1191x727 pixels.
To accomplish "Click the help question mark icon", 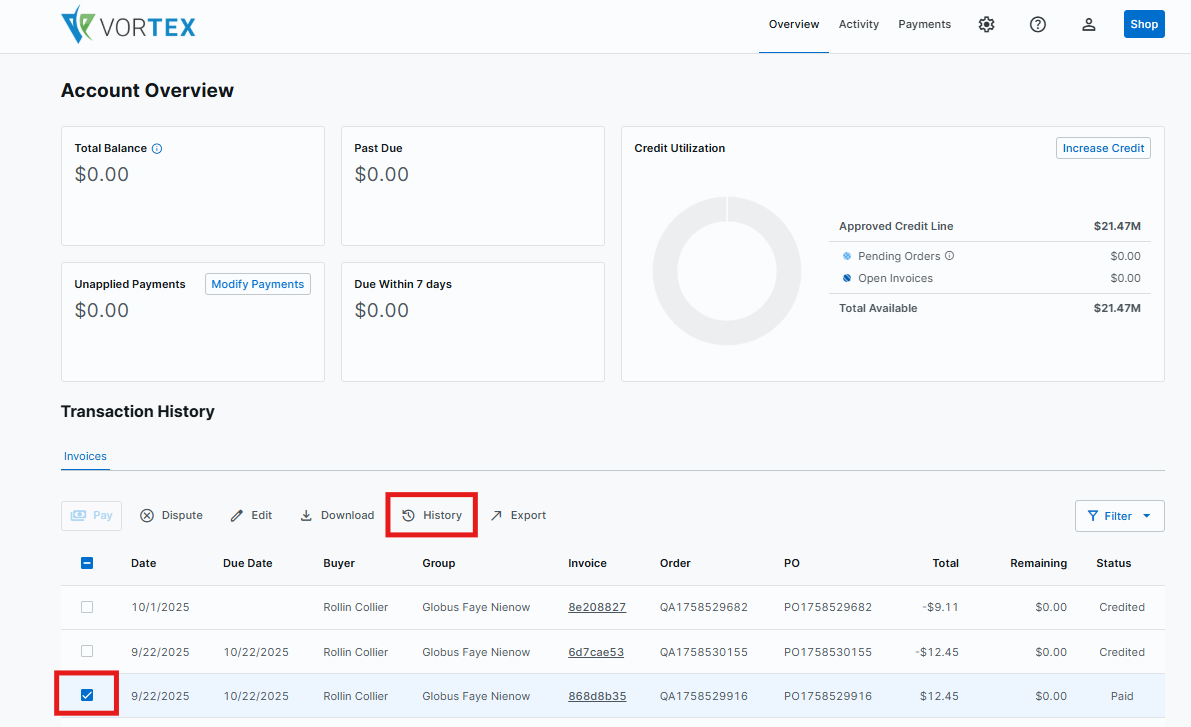I will click(1037, 25).
